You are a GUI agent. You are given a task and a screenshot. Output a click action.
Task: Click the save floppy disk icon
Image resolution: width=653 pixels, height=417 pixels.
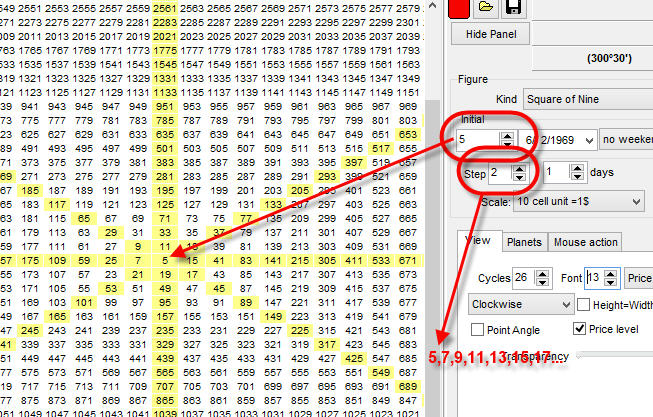point(513,7)
